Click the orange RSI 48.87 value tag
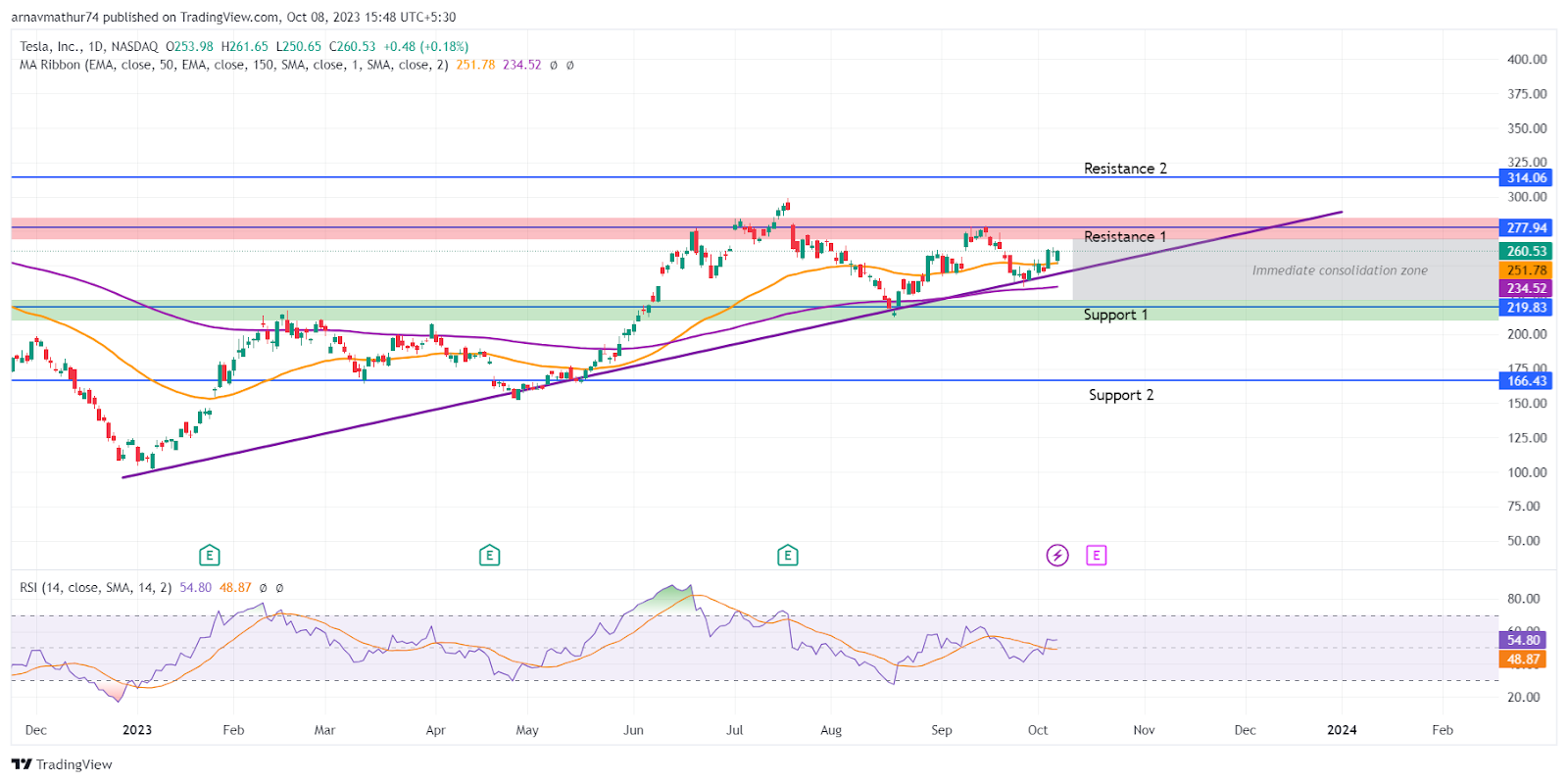The width and height of the screenshot is (1568, 783). tap(1522, 660)
